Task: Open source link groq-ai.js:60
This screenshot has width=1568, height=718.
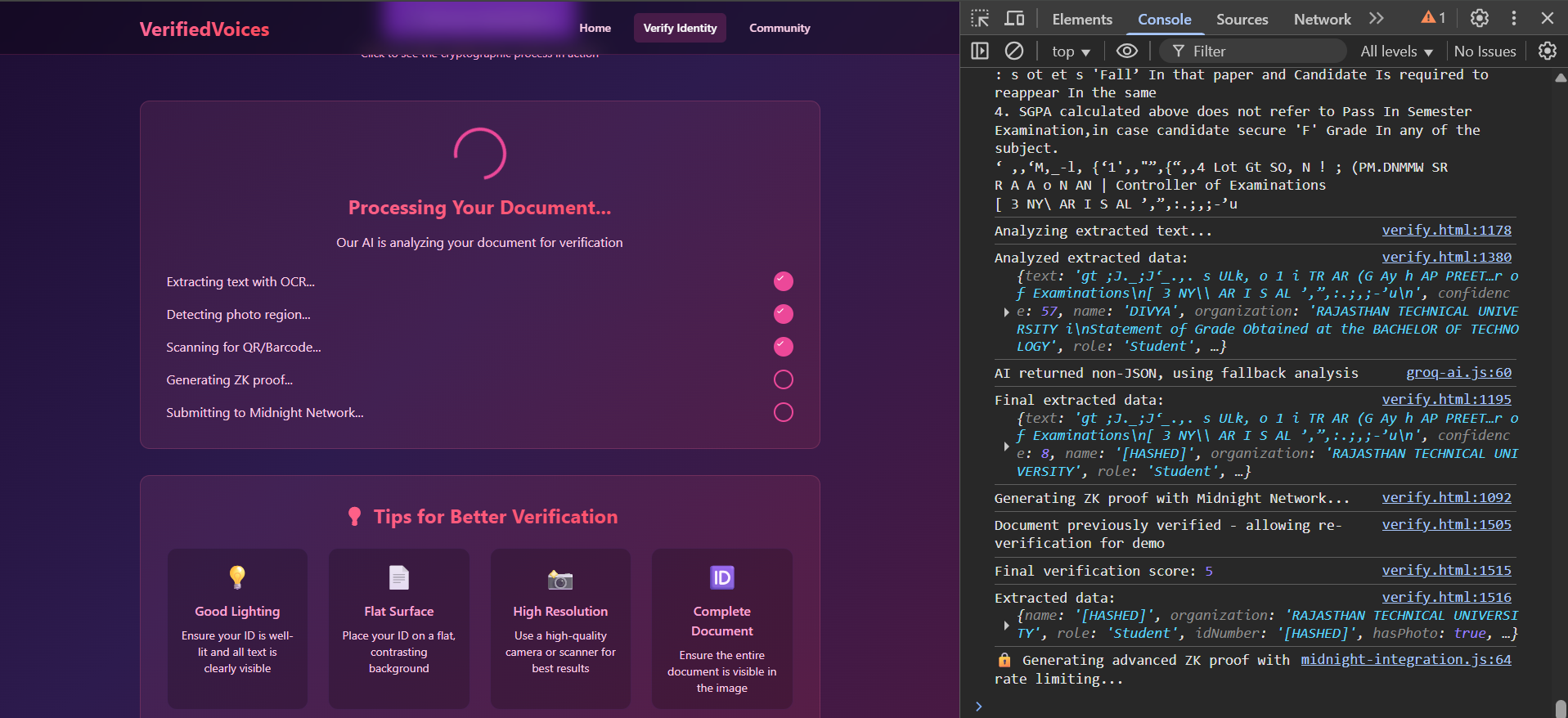Action: point(1458,373)
